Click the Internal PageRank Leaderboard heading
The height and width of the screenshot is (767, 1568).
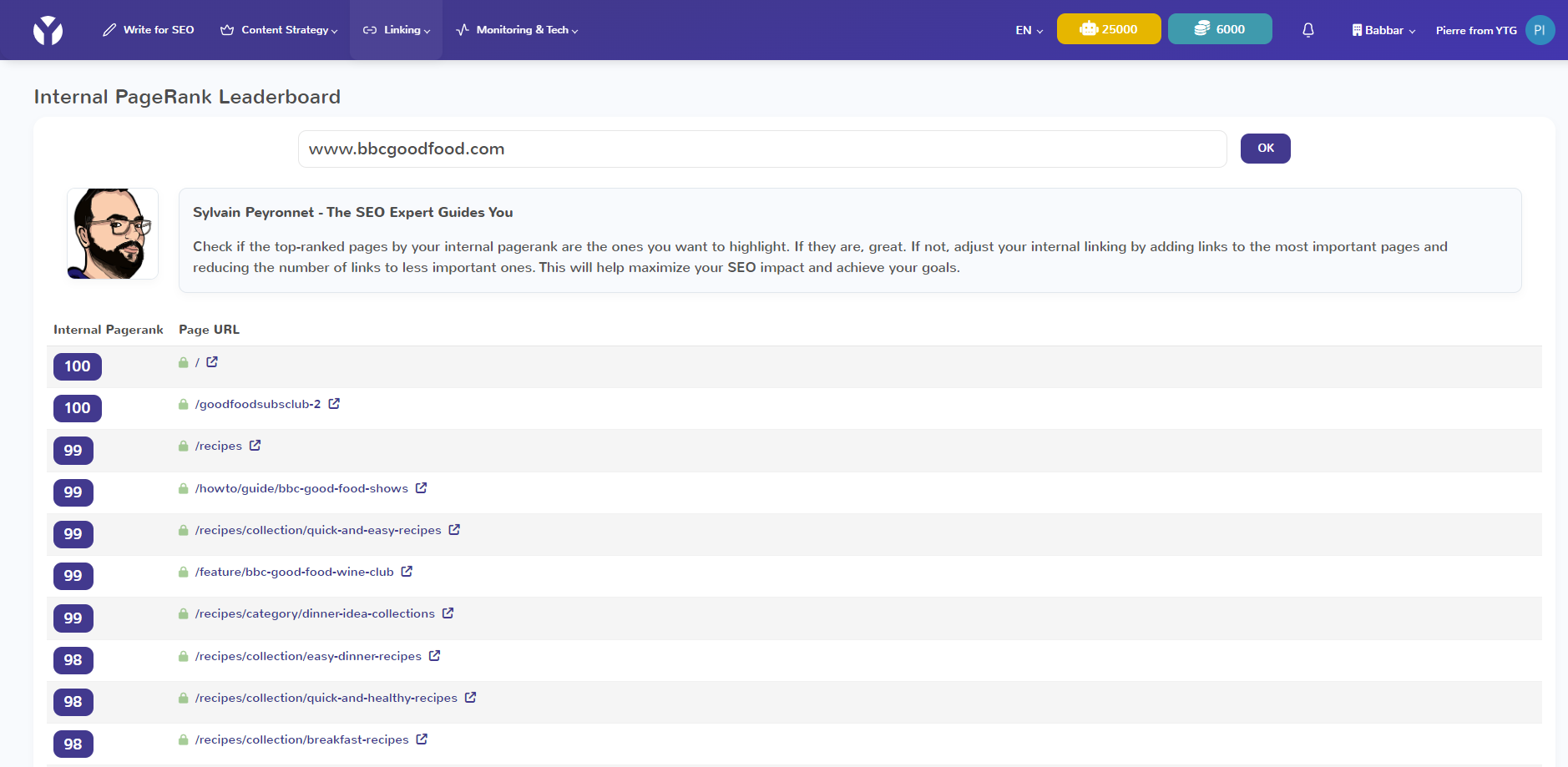pos(187,97)
